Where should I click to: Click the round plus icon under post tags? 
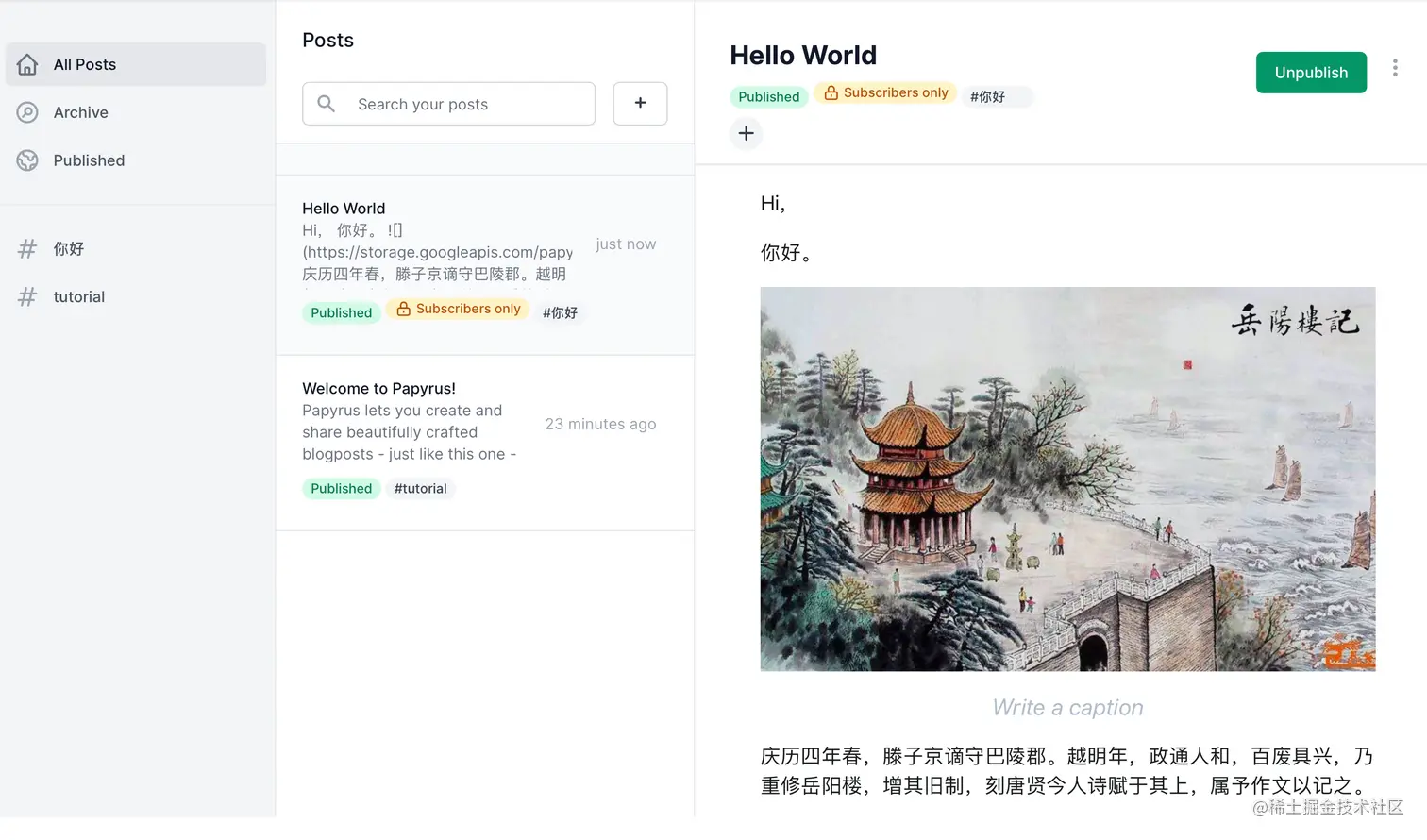[x=746, y=133]
